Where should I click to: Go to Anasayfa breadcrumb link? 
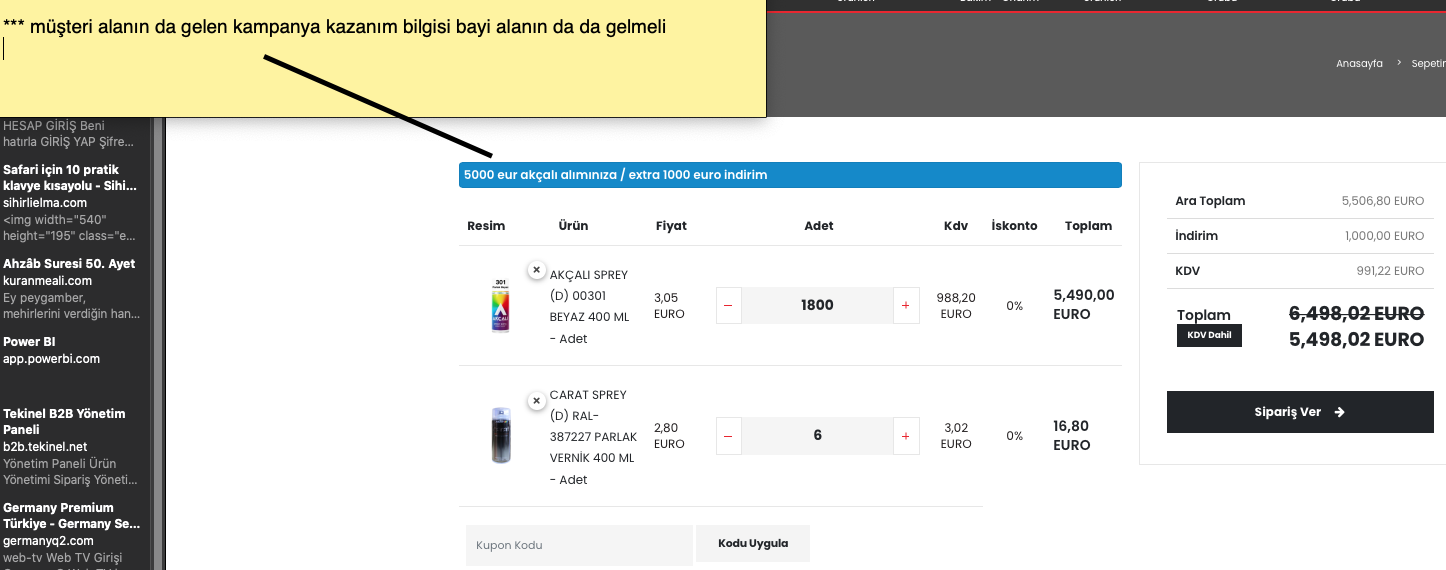[1359, 64]
